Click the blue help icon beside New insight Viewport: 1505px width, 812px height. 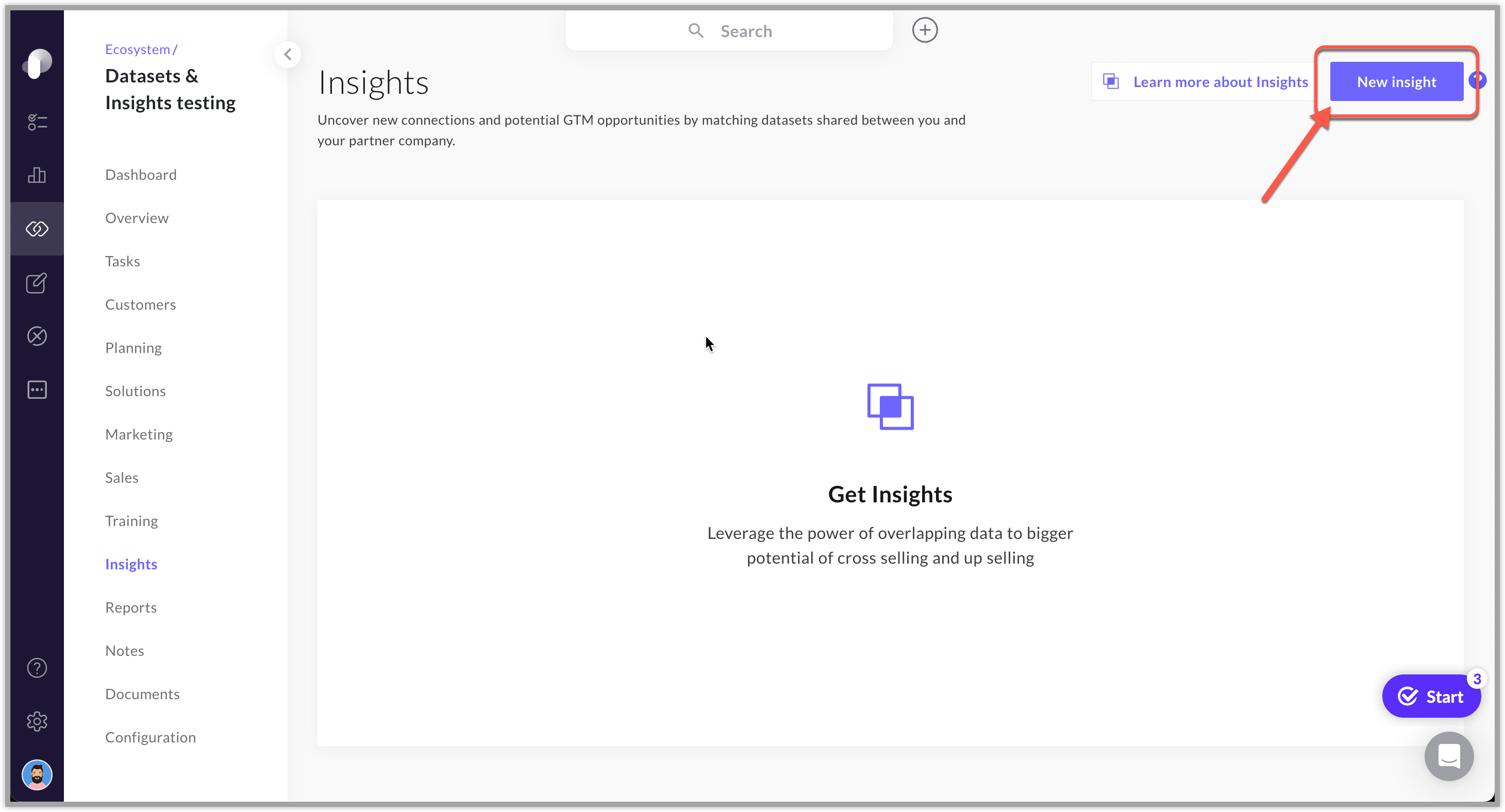[x=1478, y=79]
